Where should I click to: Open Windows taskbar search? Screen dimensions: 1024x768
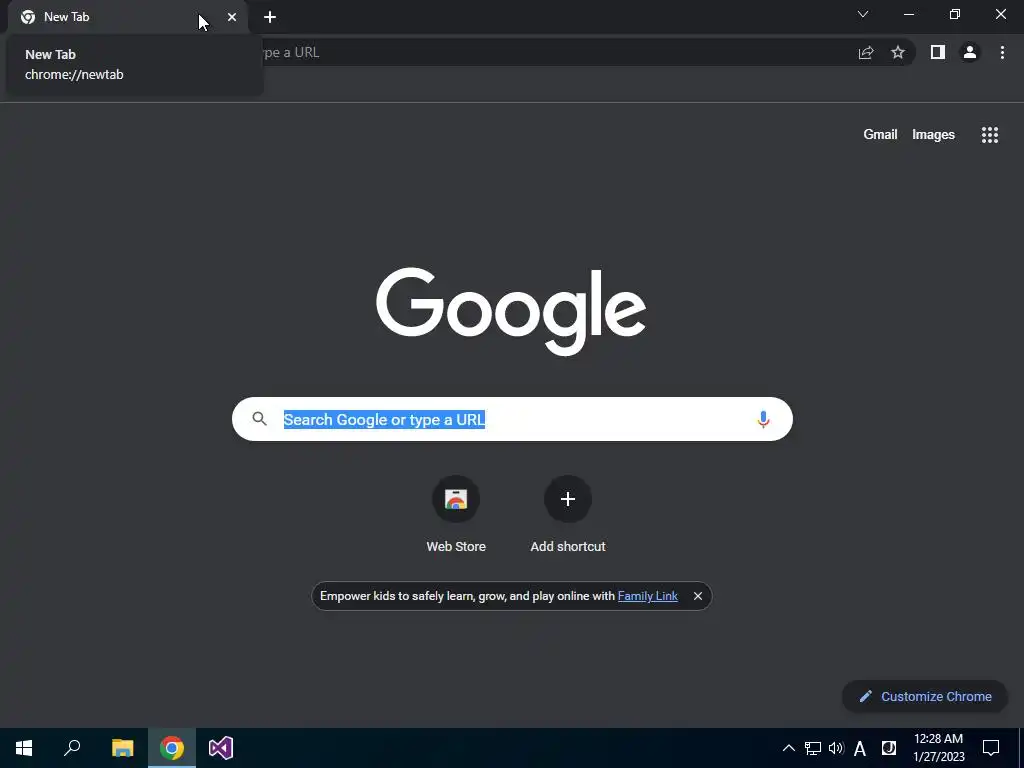tap(72, 748)
